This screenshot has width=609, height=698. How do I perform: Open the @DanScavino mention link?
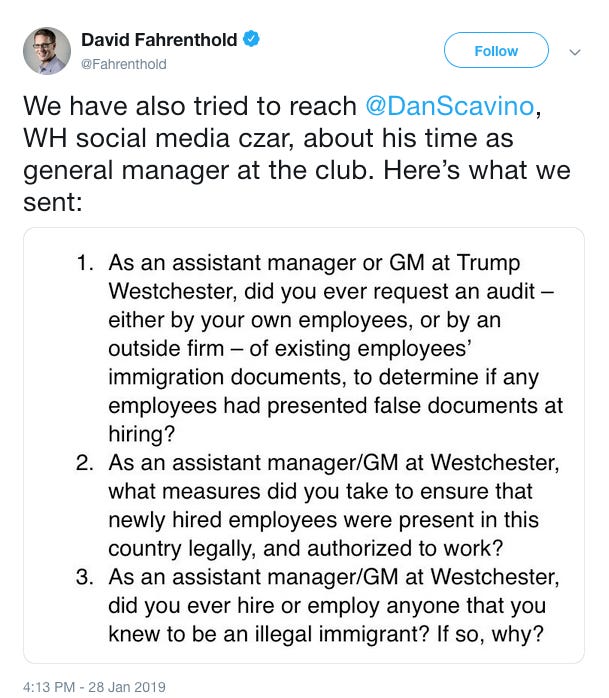pyautogui.click(x=450, y=106)
